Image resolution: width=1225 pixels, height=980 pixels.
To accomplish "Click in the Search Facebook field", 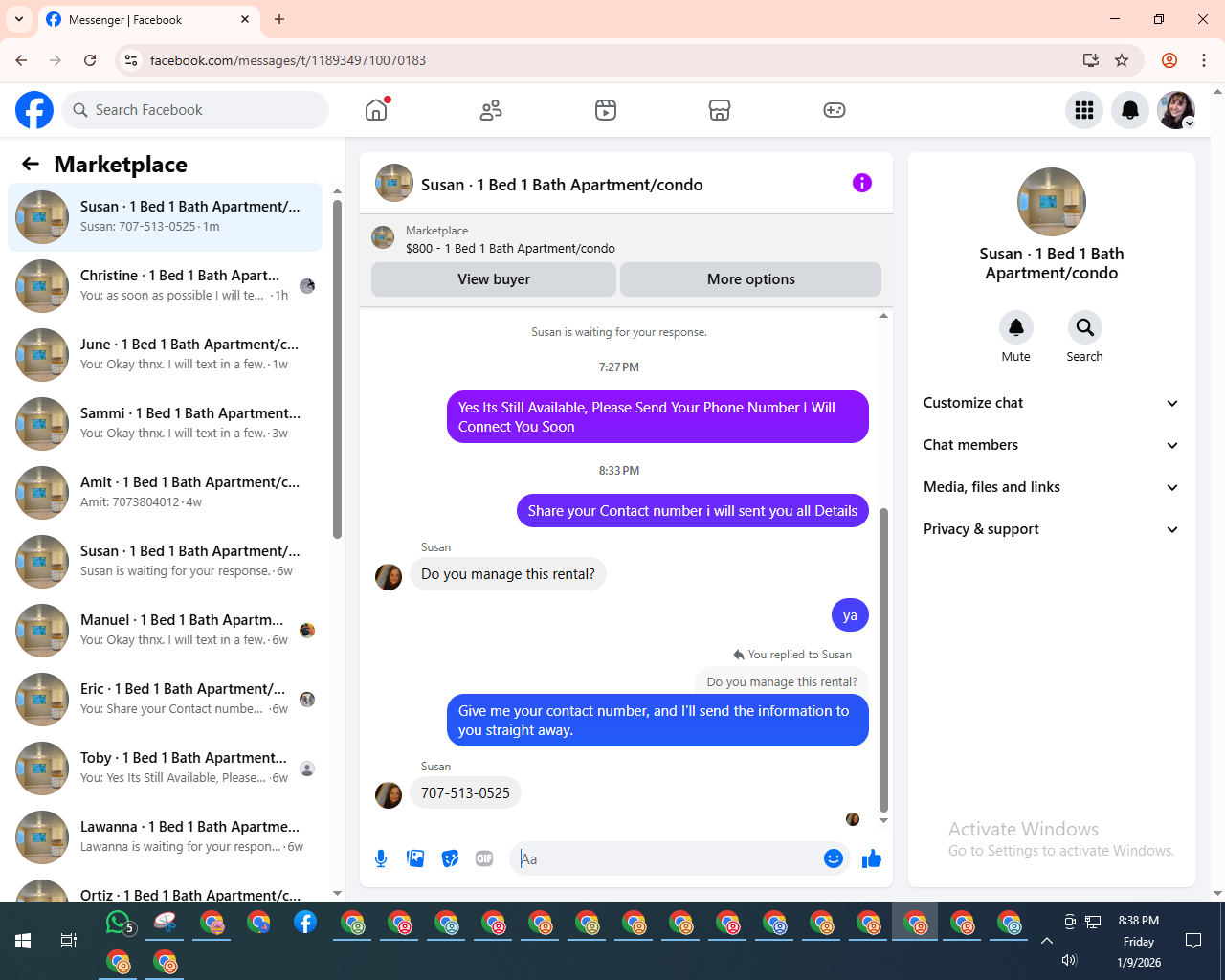I will point(195,110).
